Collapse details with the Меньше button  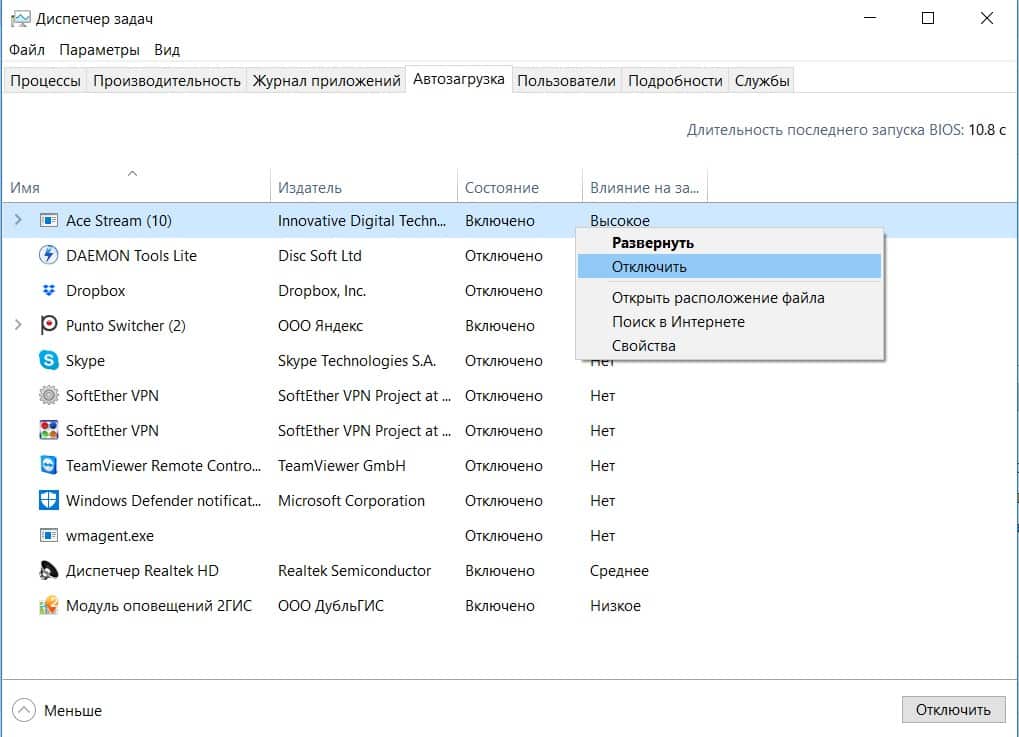click(59, 710)
